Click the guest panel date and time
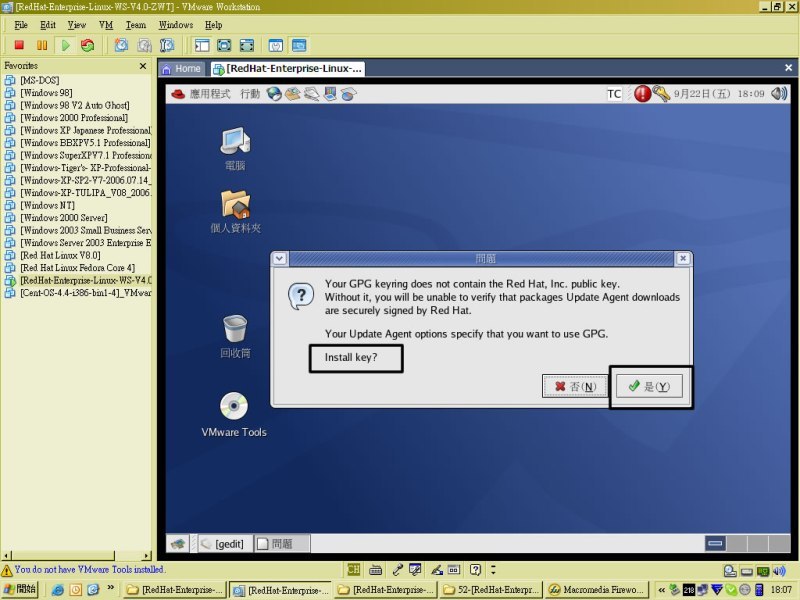This screenshot has height=600, width=800. (719, 94)
